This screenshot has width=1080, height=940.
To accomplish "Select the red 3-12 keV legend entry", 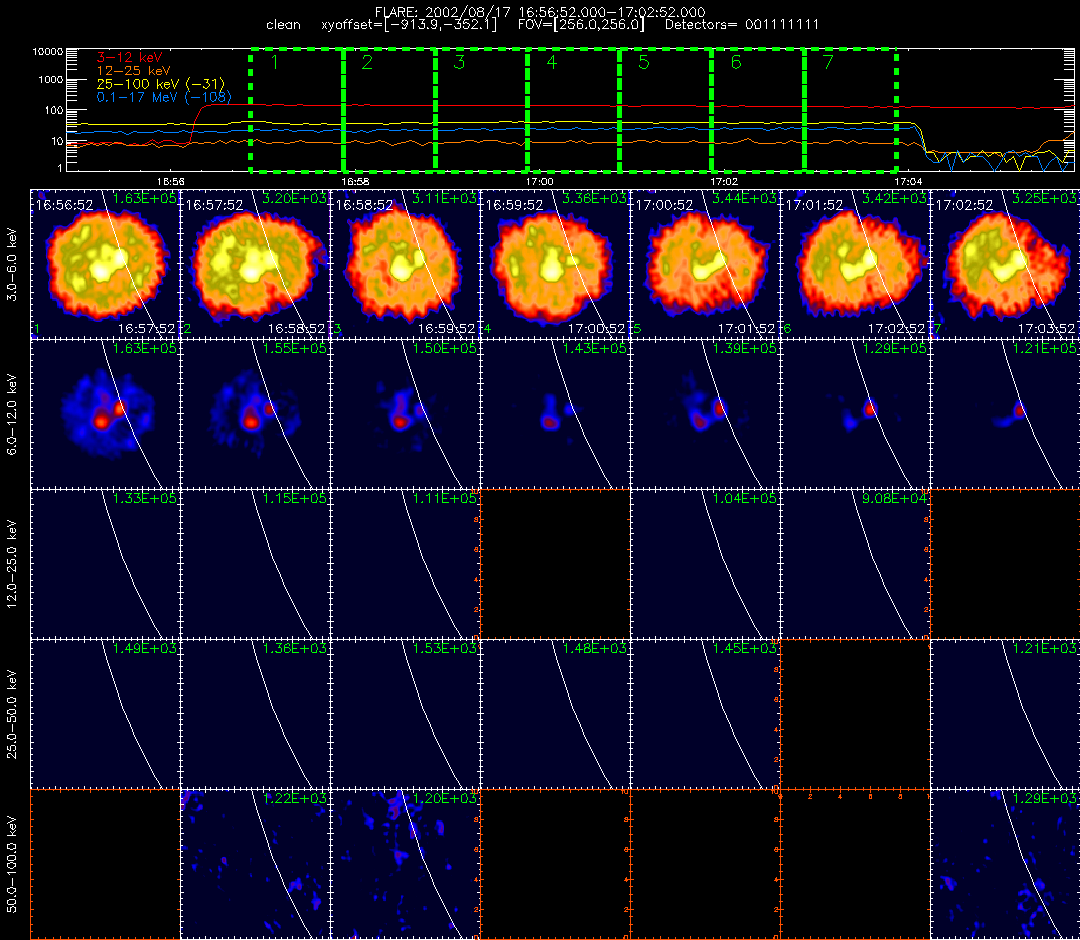I will (x=129, y=58).
